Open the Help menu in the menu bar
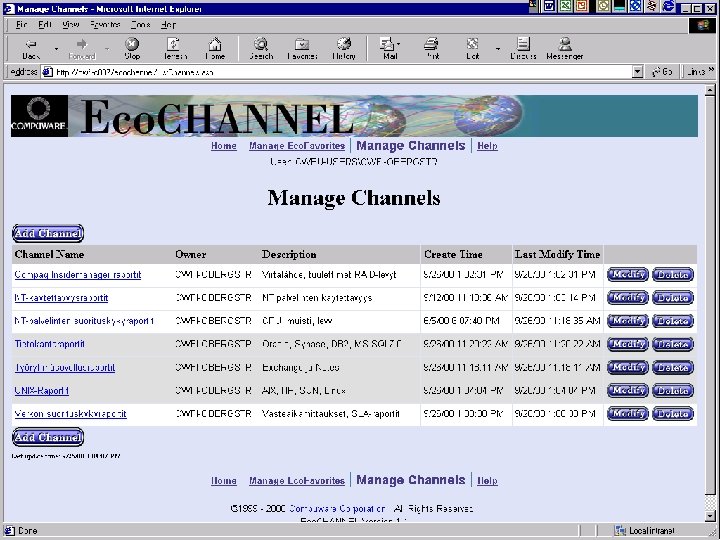The image size is (720, 540). pyautogui.click(x=168, y=25)
